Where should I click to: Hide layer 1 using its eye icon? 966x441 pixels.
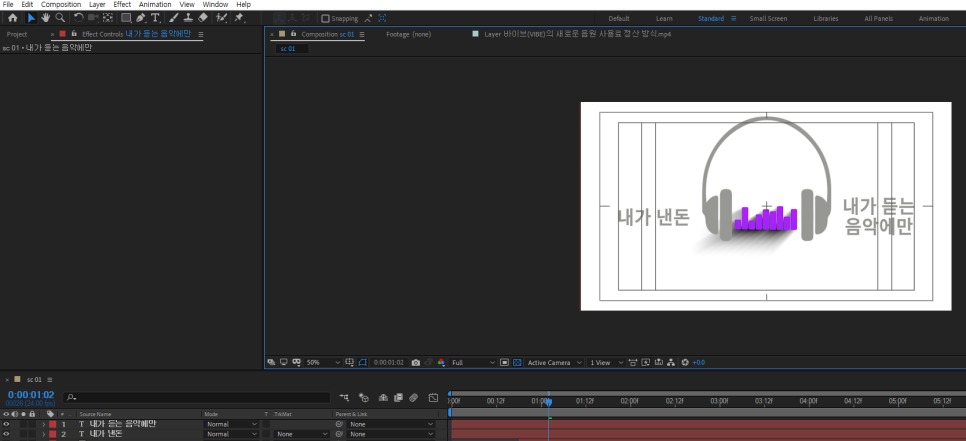point(6,424)
